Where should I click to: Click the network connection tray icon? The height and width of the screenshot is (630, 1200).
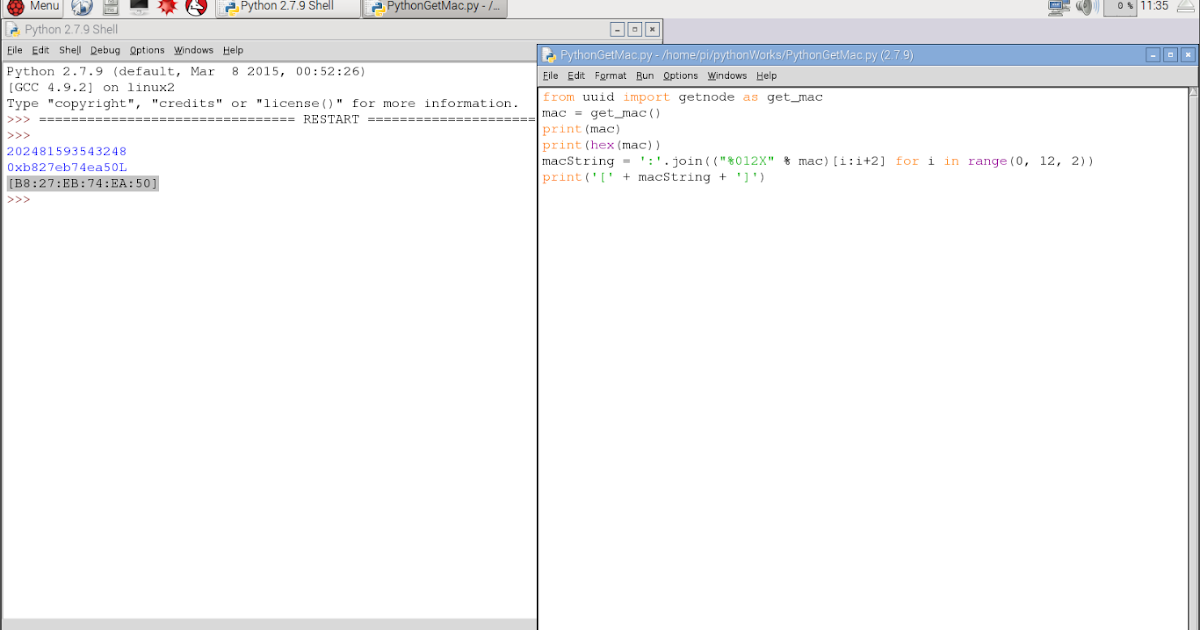pos(1059,8)
